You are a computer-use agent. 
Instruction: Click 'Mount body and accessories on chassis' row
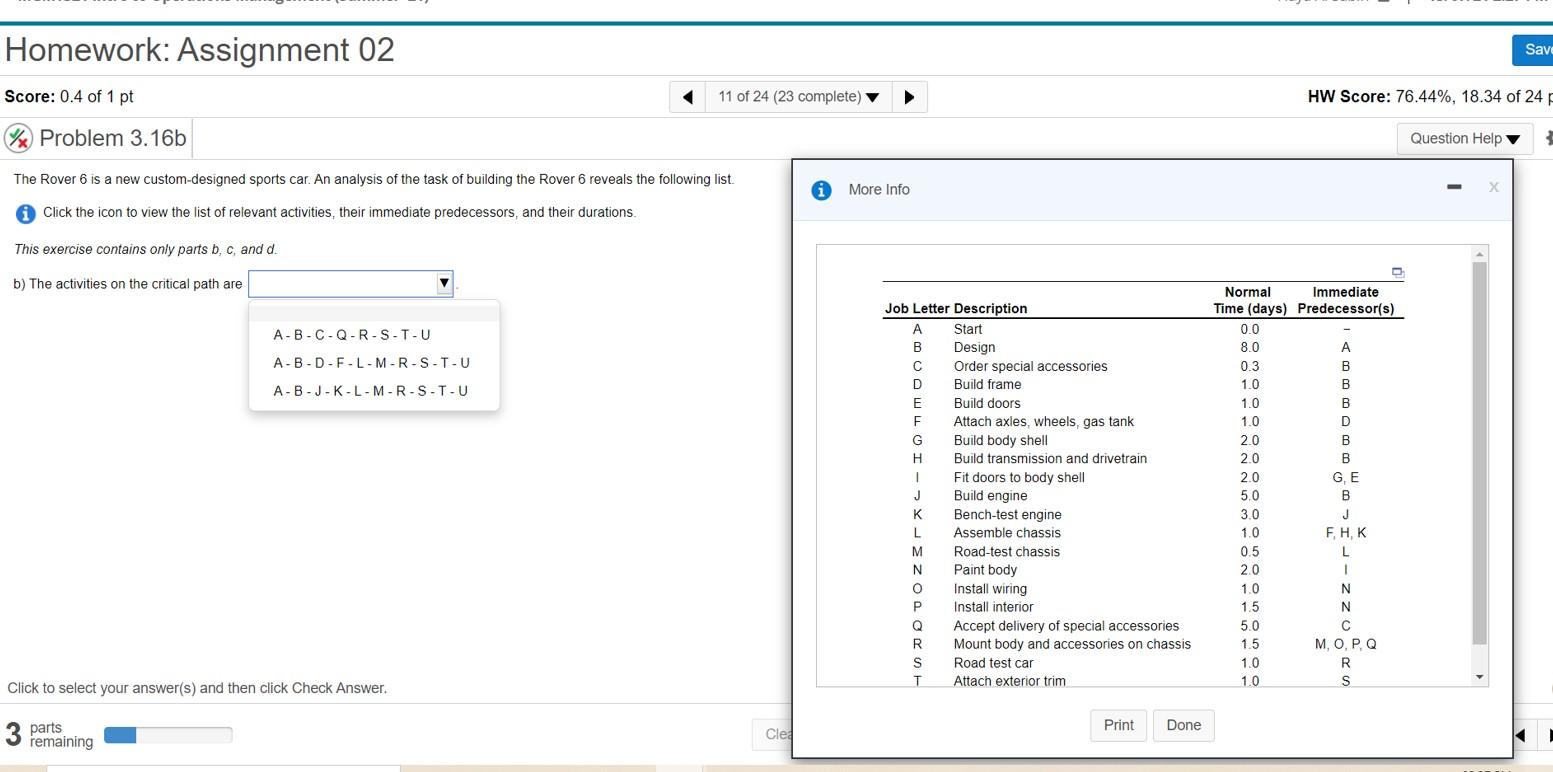[1072, 645]
